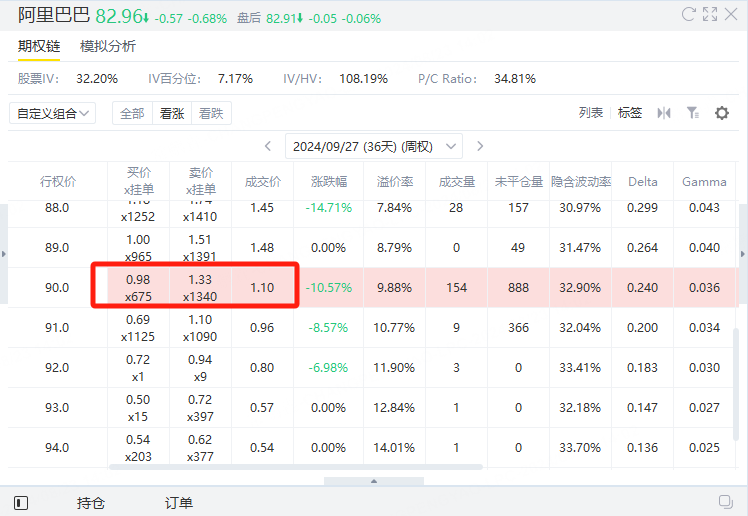Expand panel to full screen
The image size is (748, 516).
pyautogui.click(x=709, y=14)
